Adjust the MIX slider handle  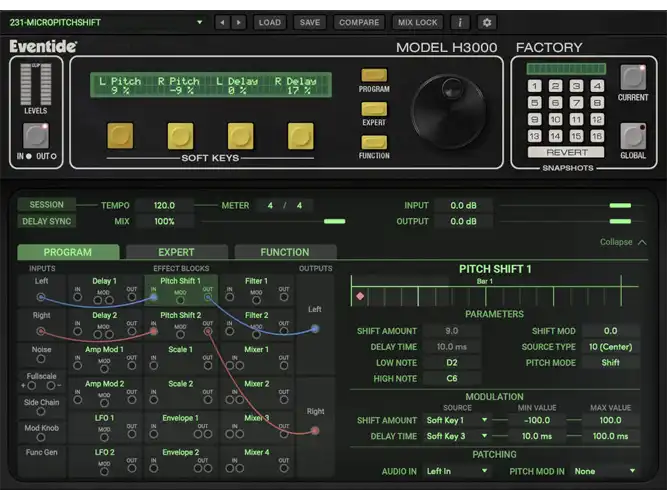point(334,221)
